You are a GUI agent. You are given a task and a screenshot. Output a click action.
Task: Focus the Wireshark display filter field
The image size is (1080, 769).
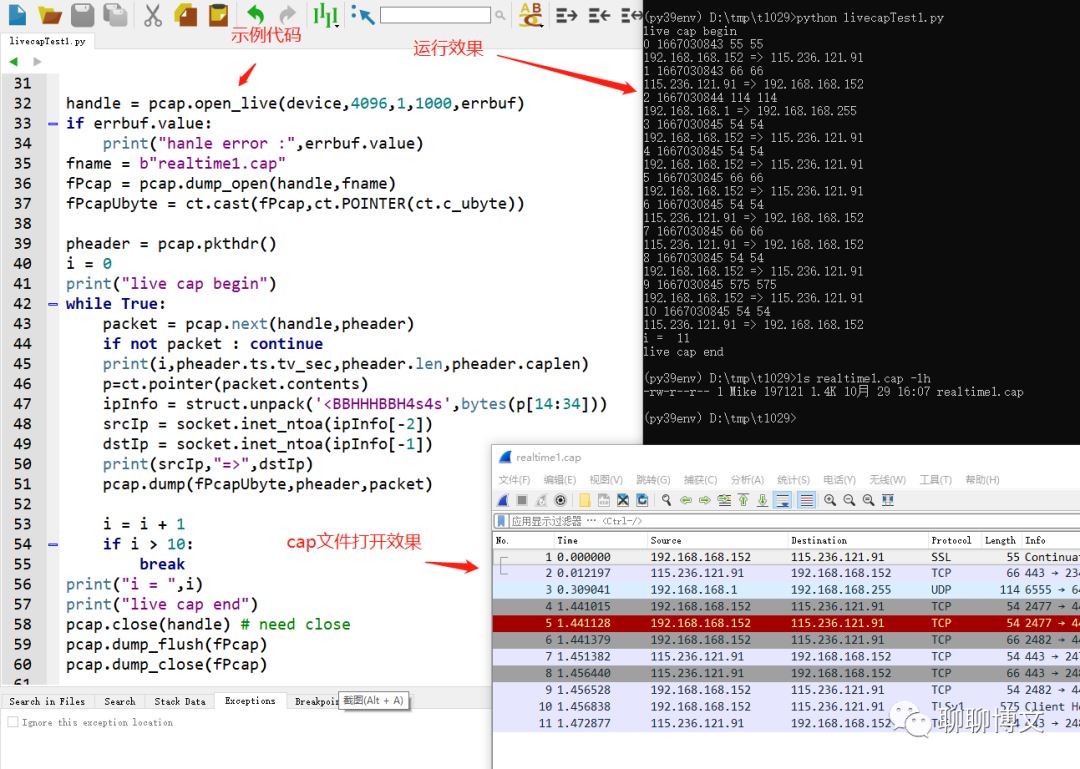(x=792, y=521)
